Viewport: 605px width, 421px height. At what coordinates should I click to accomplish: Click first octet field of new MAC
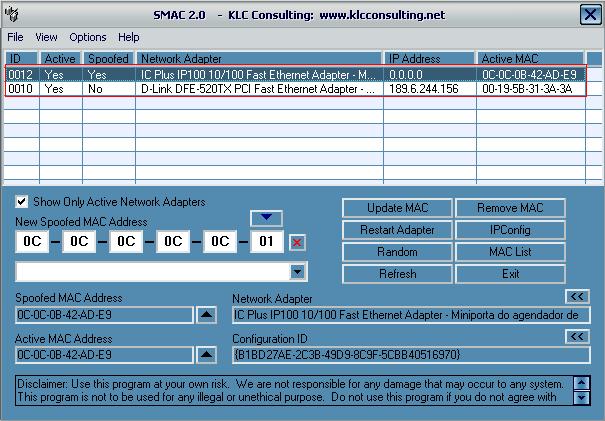[32, 242]
